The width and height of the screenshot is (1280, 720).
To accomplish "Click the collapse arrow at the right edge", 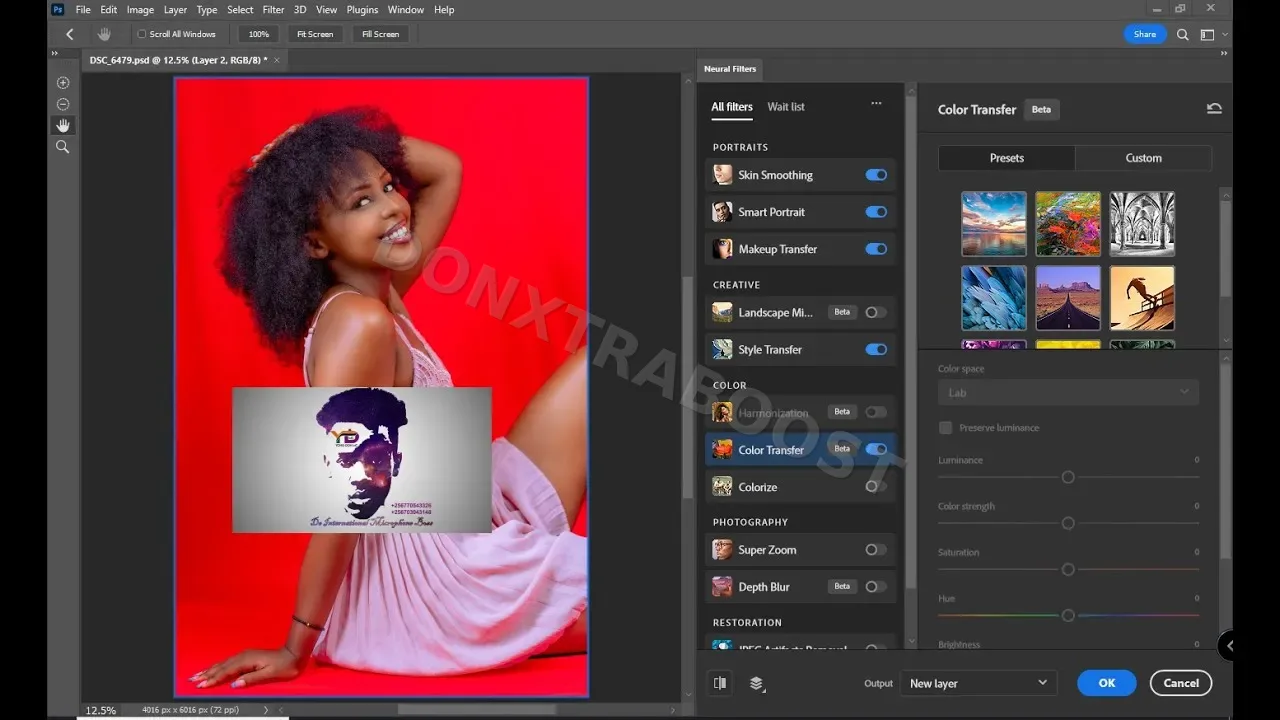I will click(1229, 646).
